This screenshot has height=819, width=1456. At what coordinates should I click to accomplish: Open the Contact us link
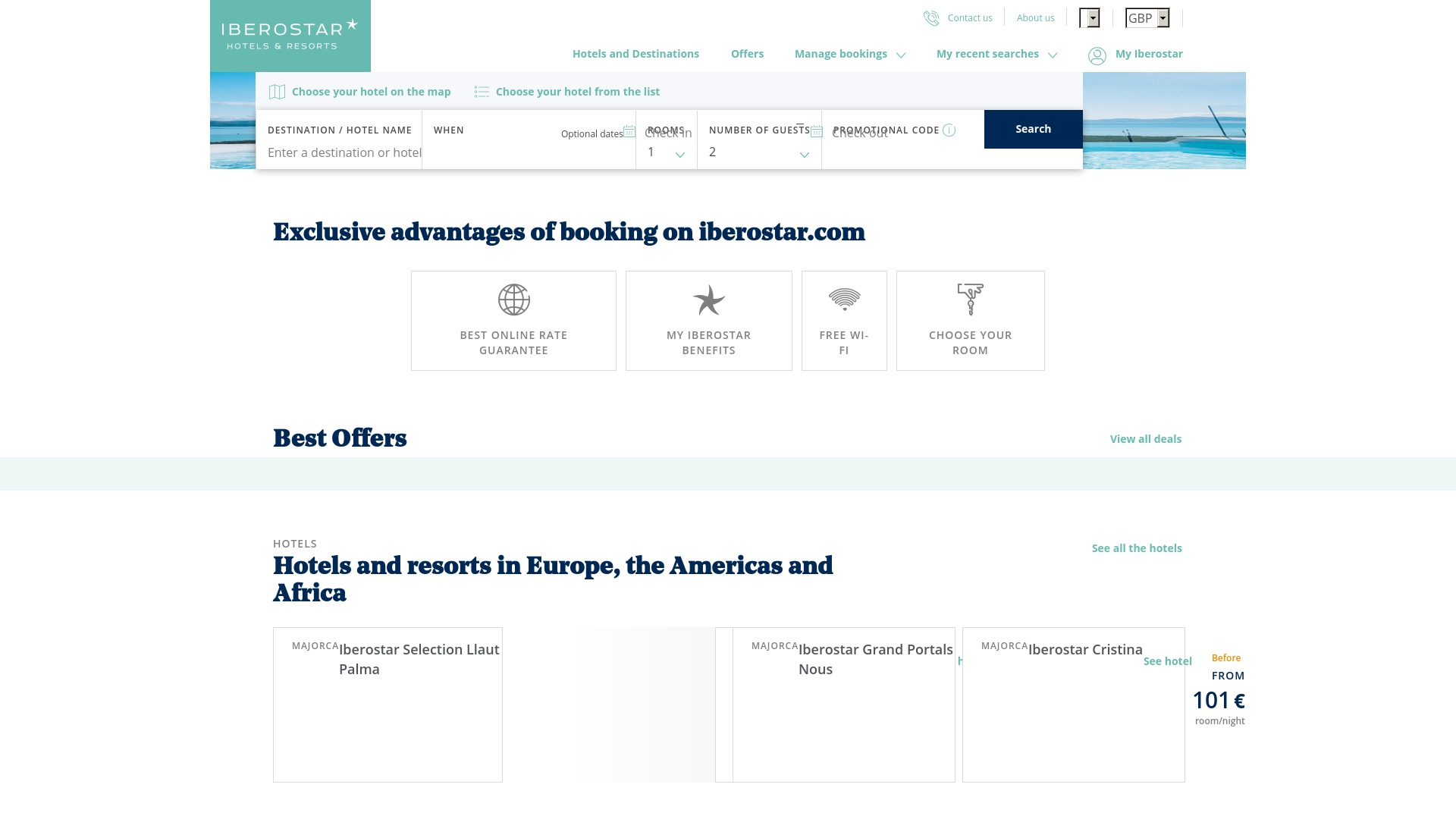[x=970, y=18]
